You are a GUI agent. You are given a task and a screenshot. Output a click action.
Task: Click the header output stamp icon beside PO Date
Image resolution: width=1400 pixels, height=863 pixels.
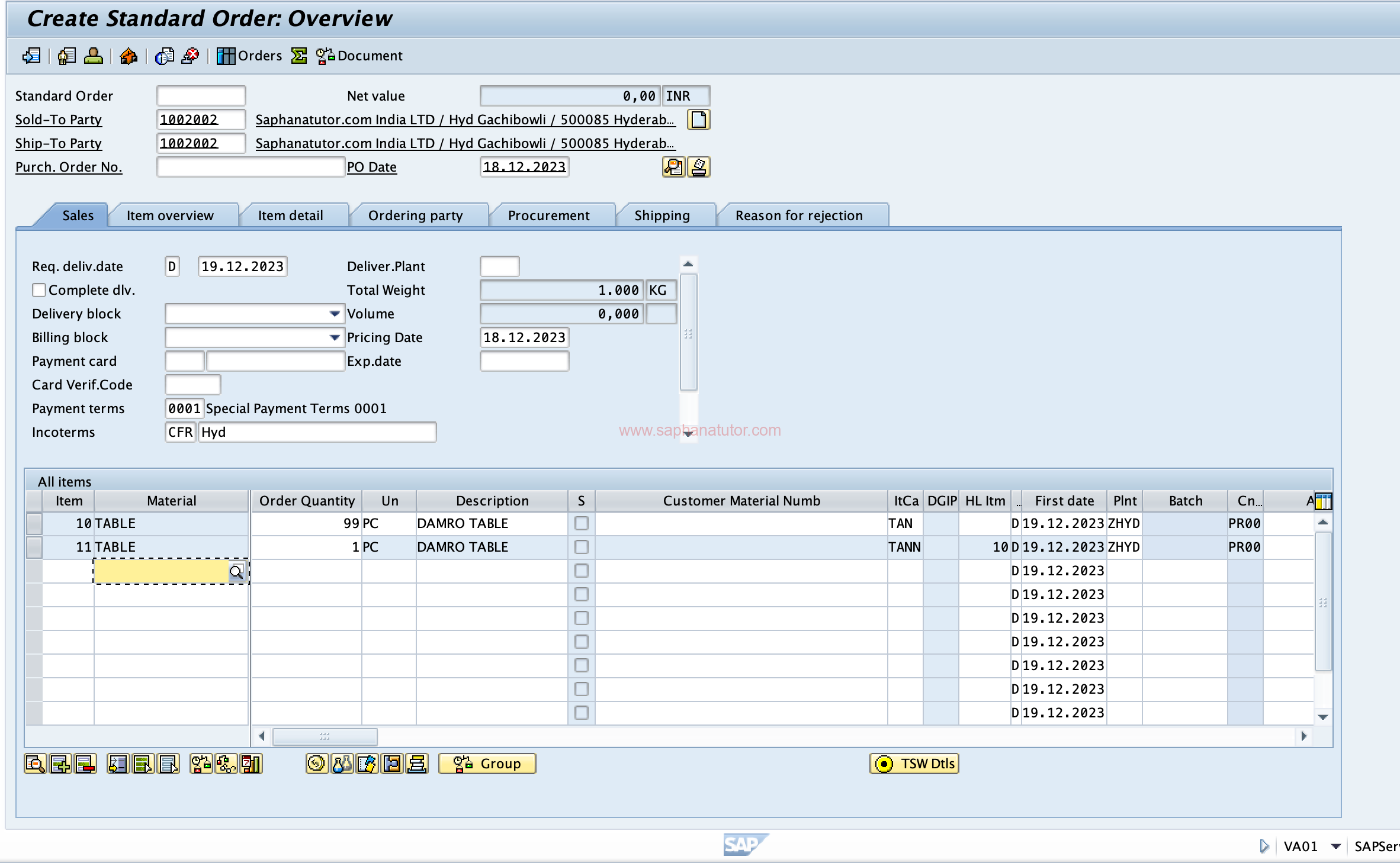click(x=698, y=167)
